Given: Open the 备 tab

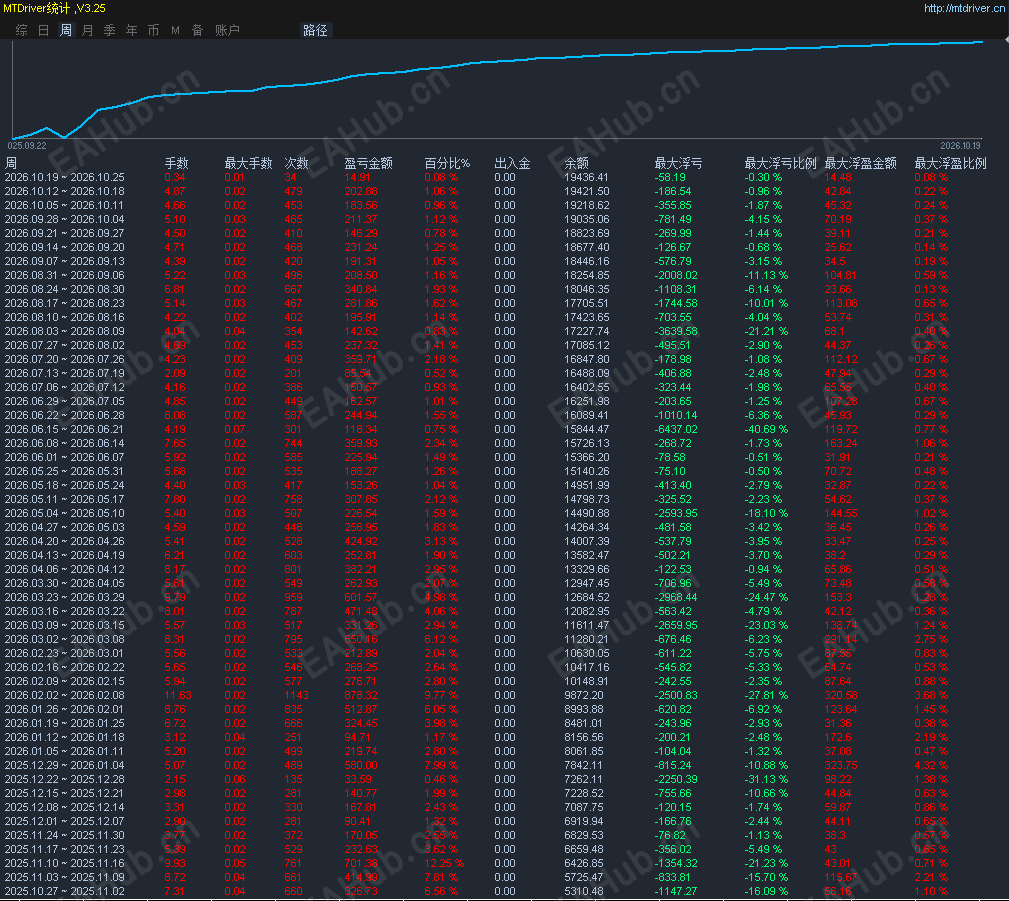Looking at the screenshot, I should (x=198, y=30).
